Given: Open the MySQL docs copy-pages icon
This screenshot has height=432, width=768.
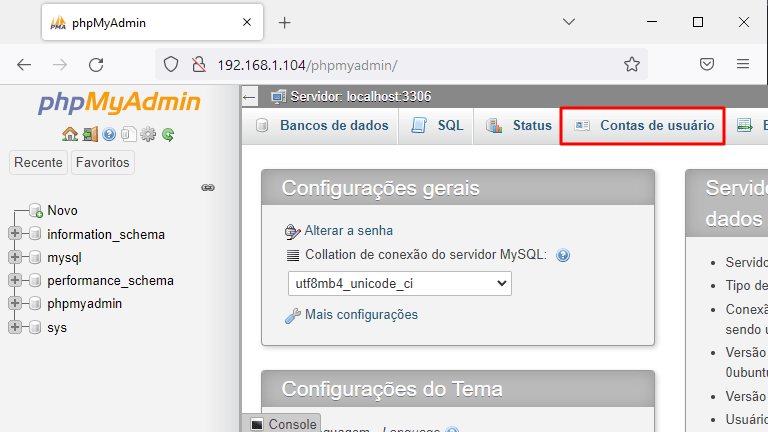Looking at the screenshot, I should pyautogui.click(x=128, y=134).
